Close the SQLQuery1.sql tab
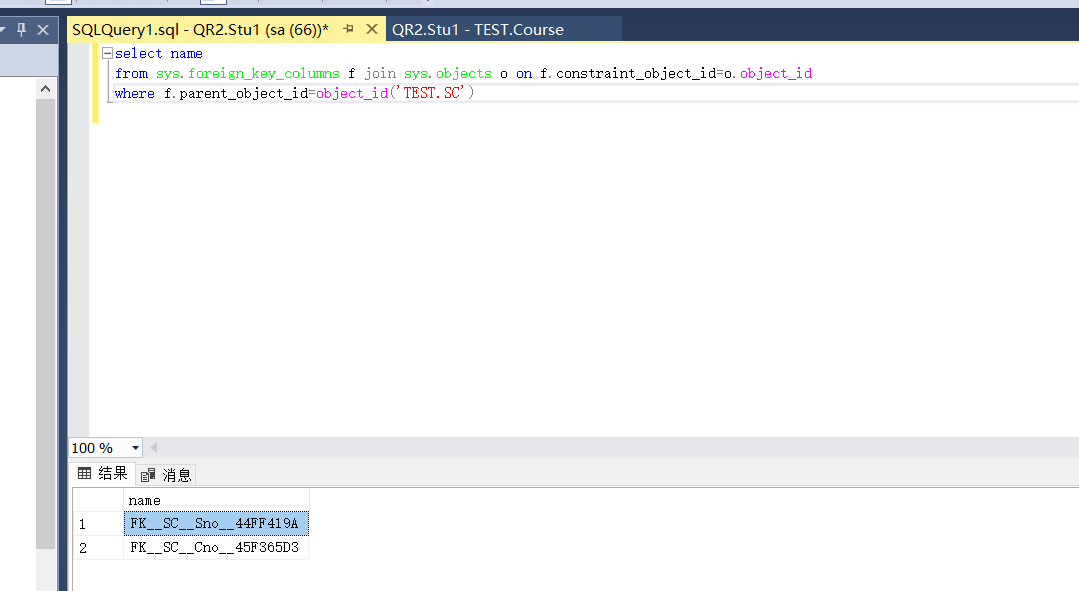The width and height of the screenshot is (1079, 591). tap(372, 29)
